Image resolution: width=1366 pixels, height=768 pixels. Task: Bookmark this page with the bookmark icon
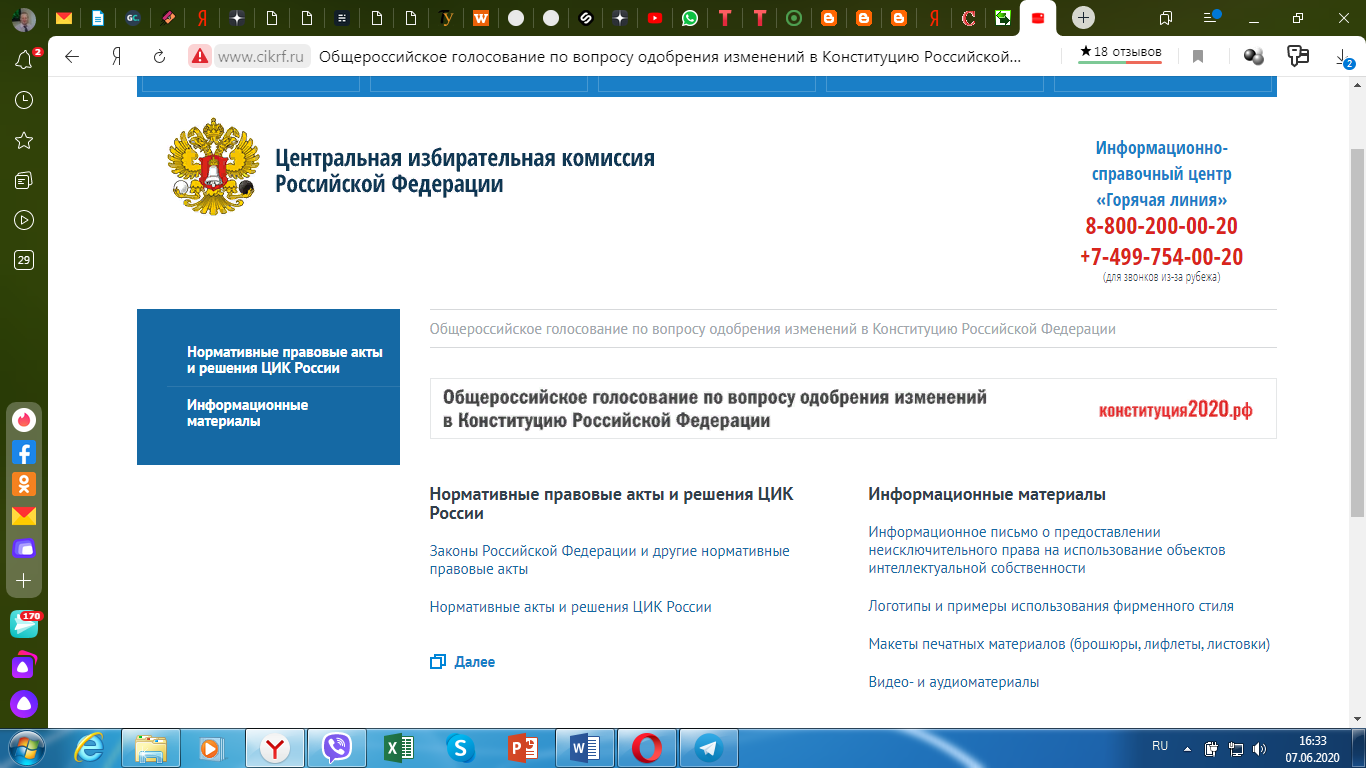pyautogui.click(x=1198, y=56)
